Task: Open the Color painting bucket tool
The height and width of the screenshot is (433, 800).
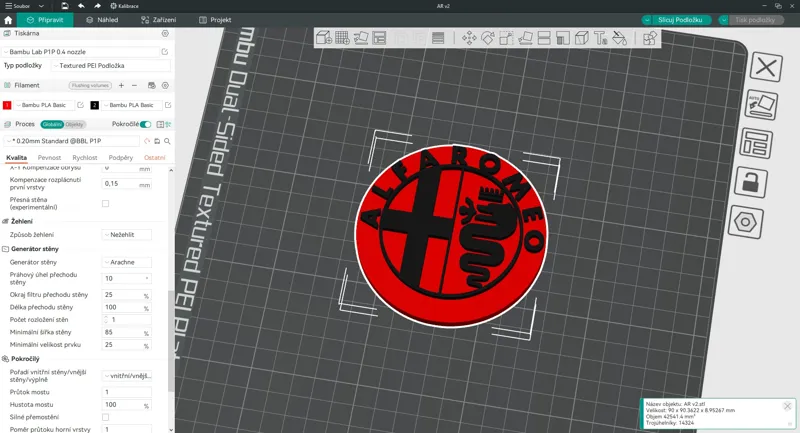Action: point(619,38)
